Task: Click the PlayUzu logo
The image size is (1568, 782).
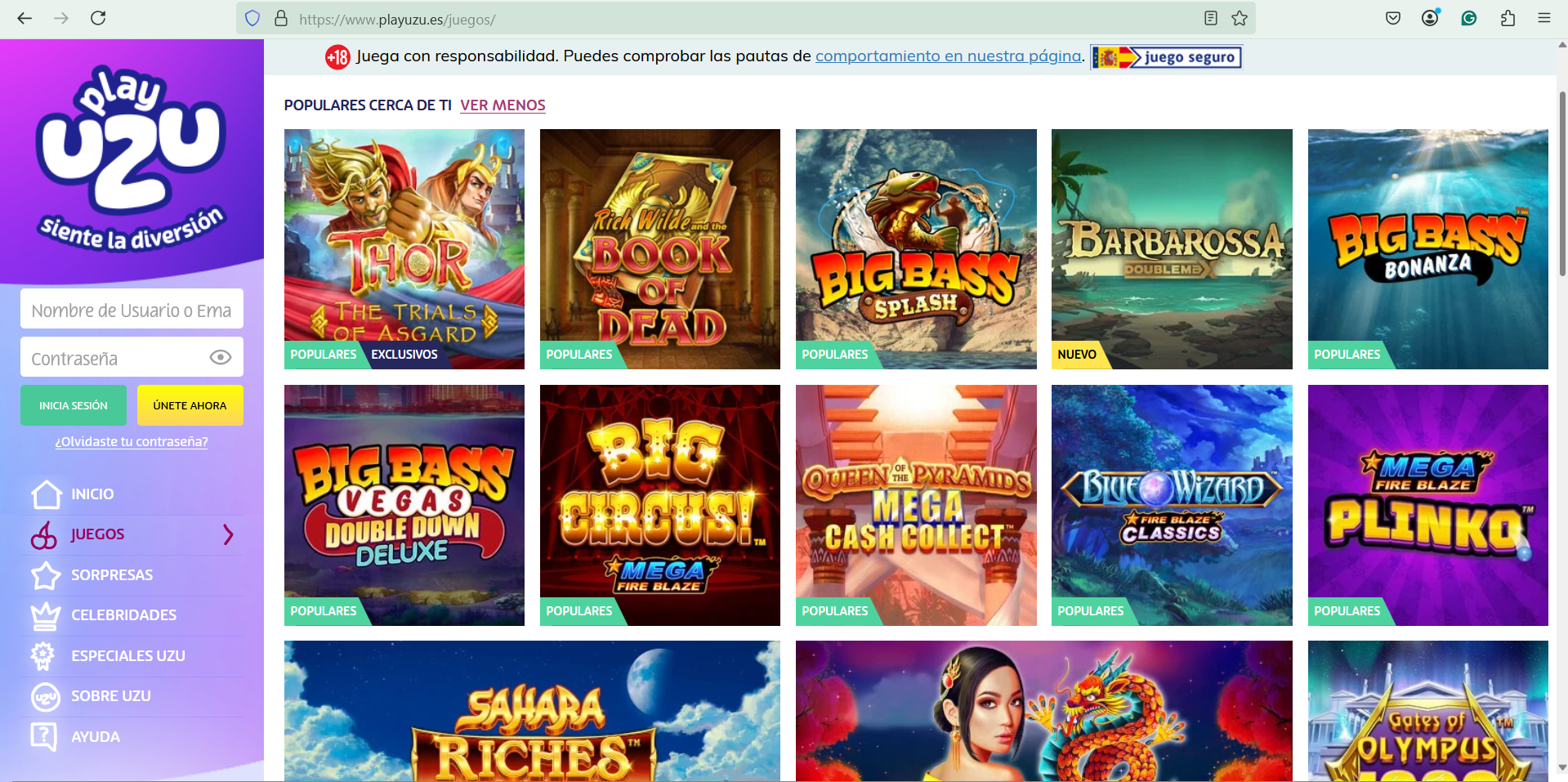Action: point(132,157)
